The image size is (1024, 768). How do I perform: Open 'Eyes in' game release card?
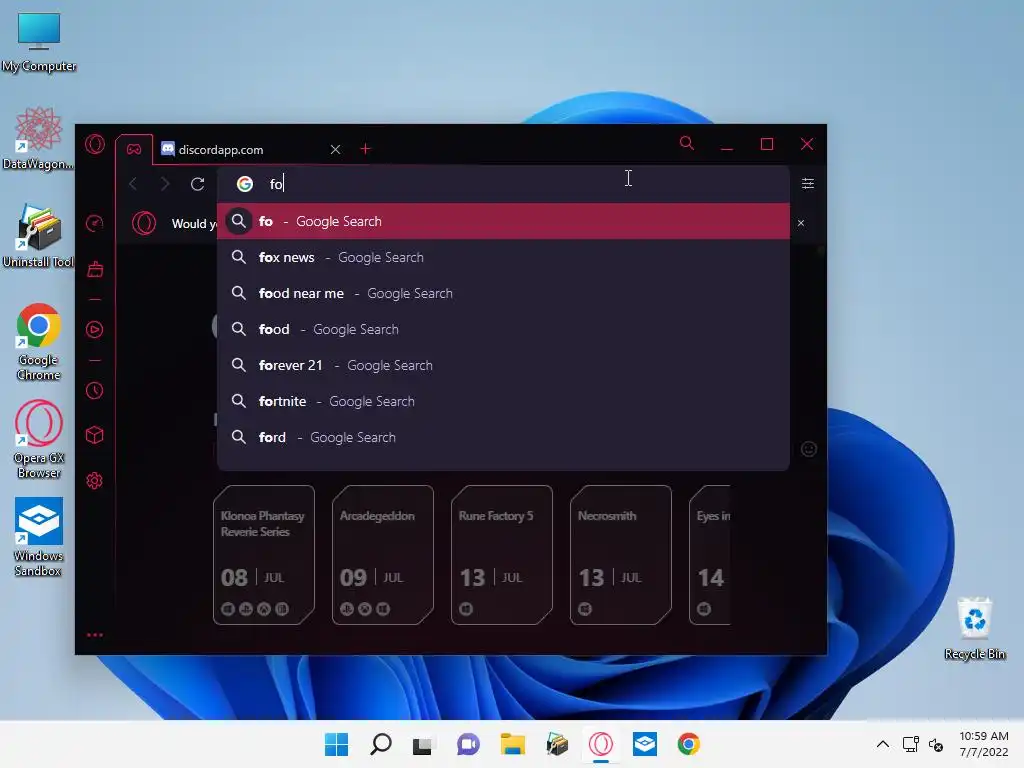click(710, 555)
